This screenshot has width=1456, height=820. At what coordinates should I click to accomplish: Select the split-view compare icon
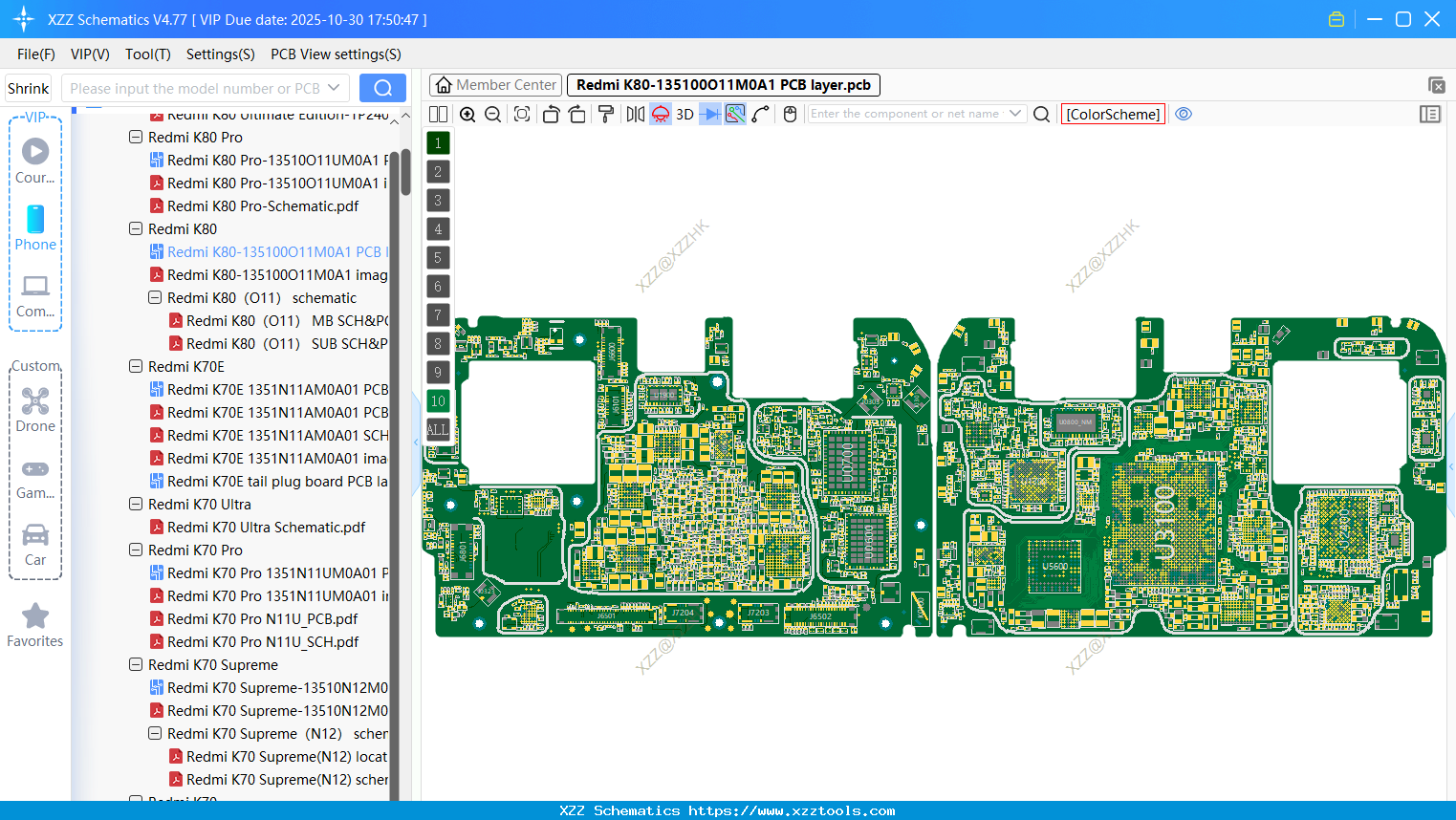pyautogui.click(x=438, y=114)
